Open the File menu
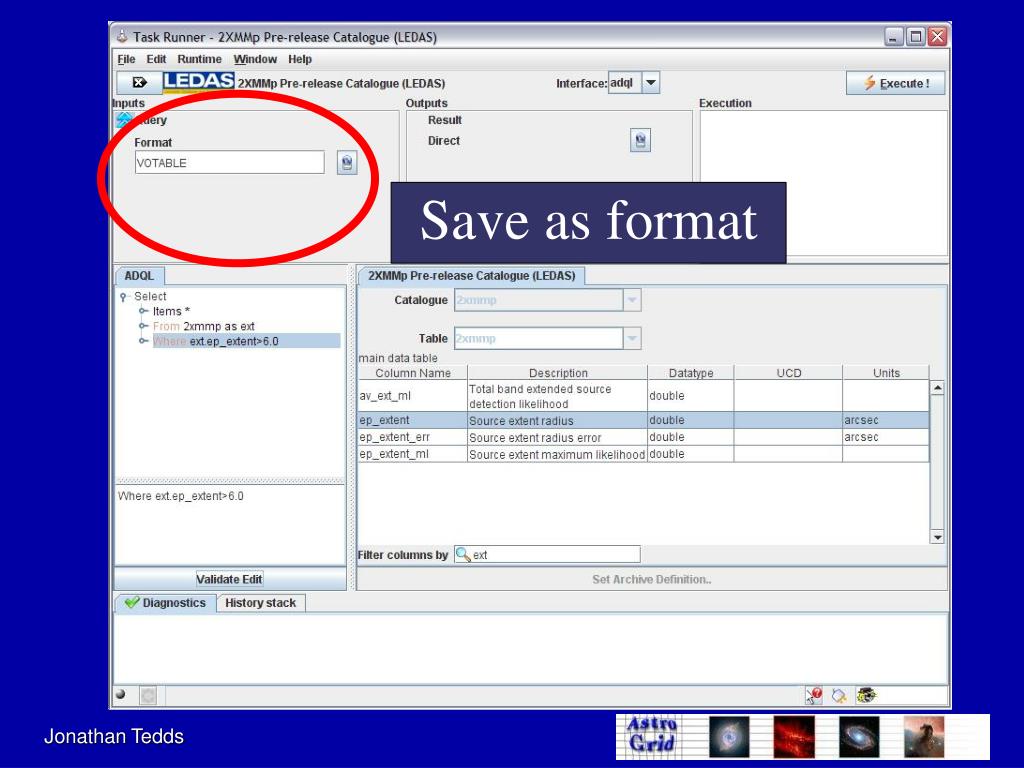Viewport: 1024px width, 768px height. (126, 59)
